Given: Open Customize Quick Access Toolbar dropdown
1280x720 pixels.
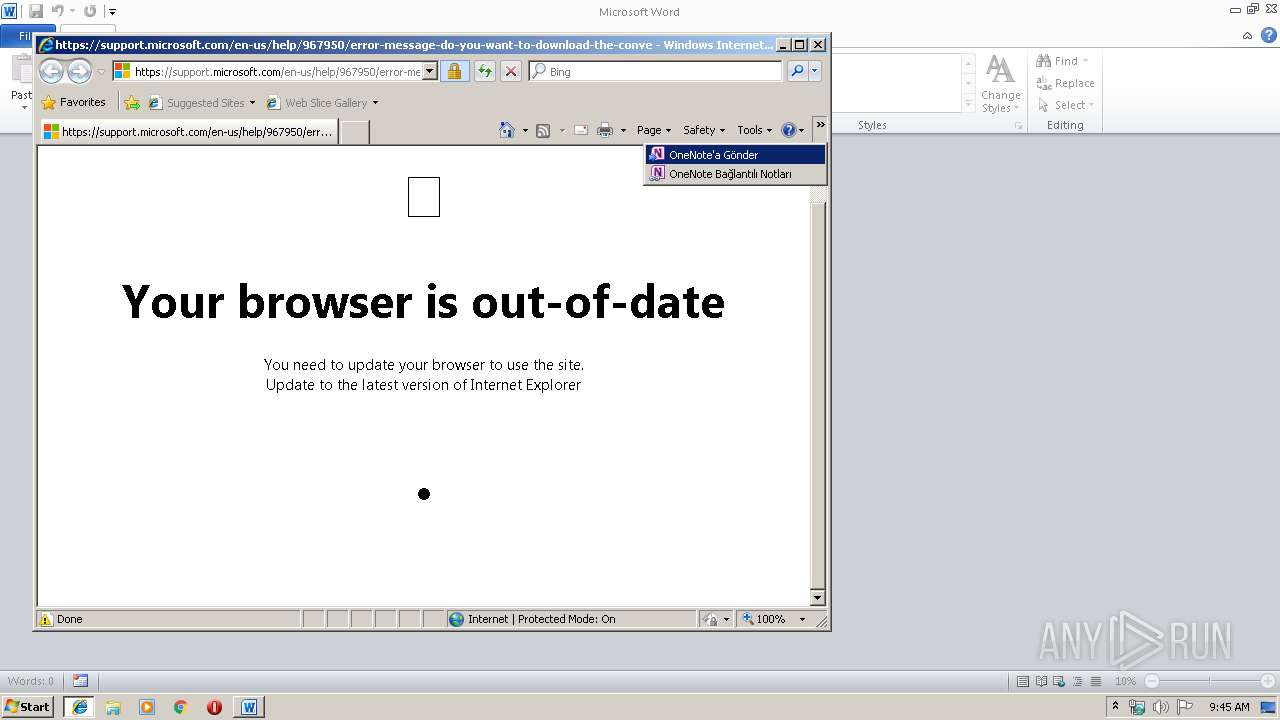Looking at the screenshot, I should pyautogui.click(x=112, y=12).
